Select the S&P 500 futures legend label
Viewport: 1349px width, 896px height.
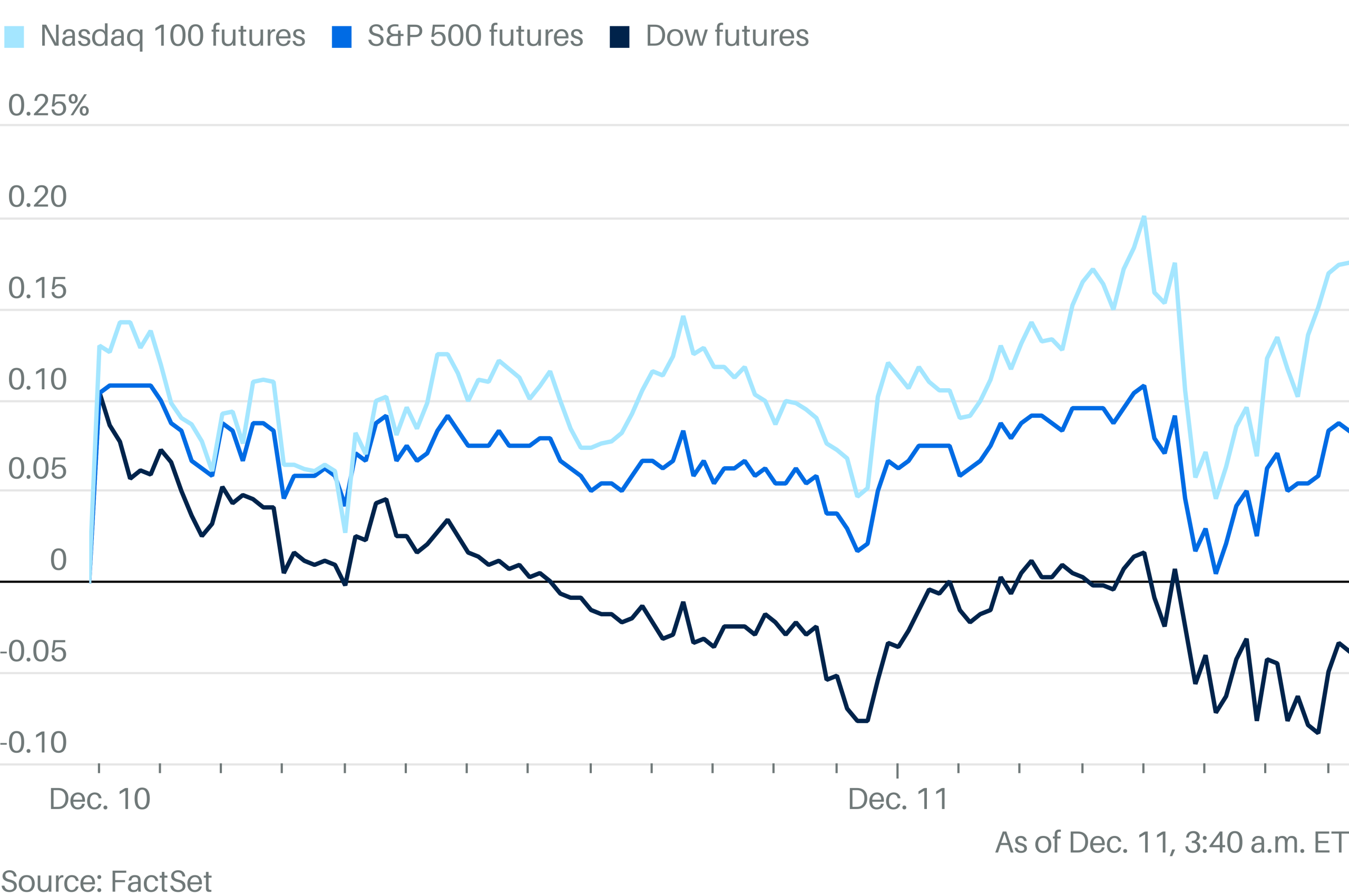pos(475,36)
